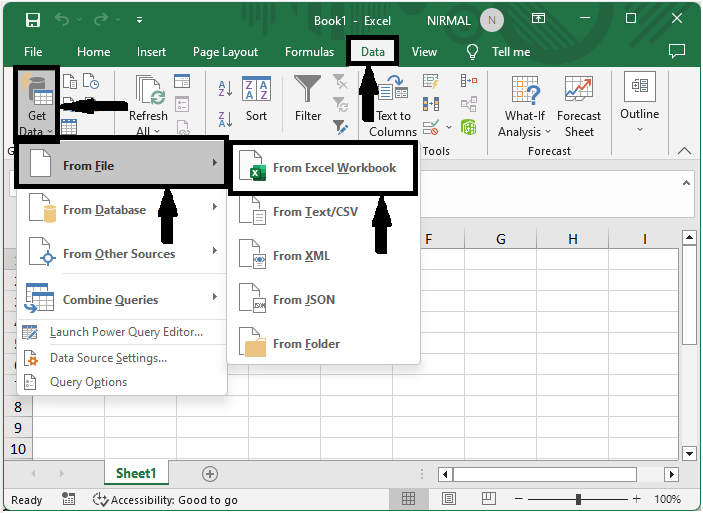Open the Combine Queries submenu
The height and width of the screenshot is (513, 703).
click(122, 297)
